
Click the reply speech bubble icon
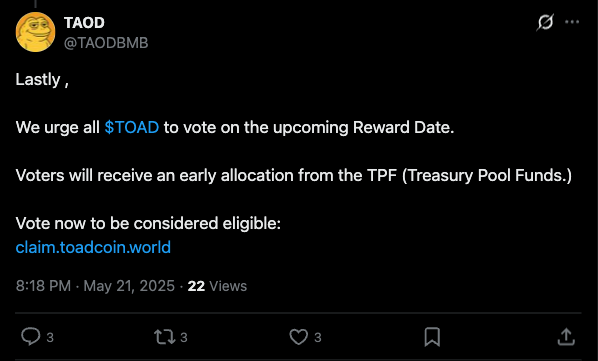click(31, 337)
